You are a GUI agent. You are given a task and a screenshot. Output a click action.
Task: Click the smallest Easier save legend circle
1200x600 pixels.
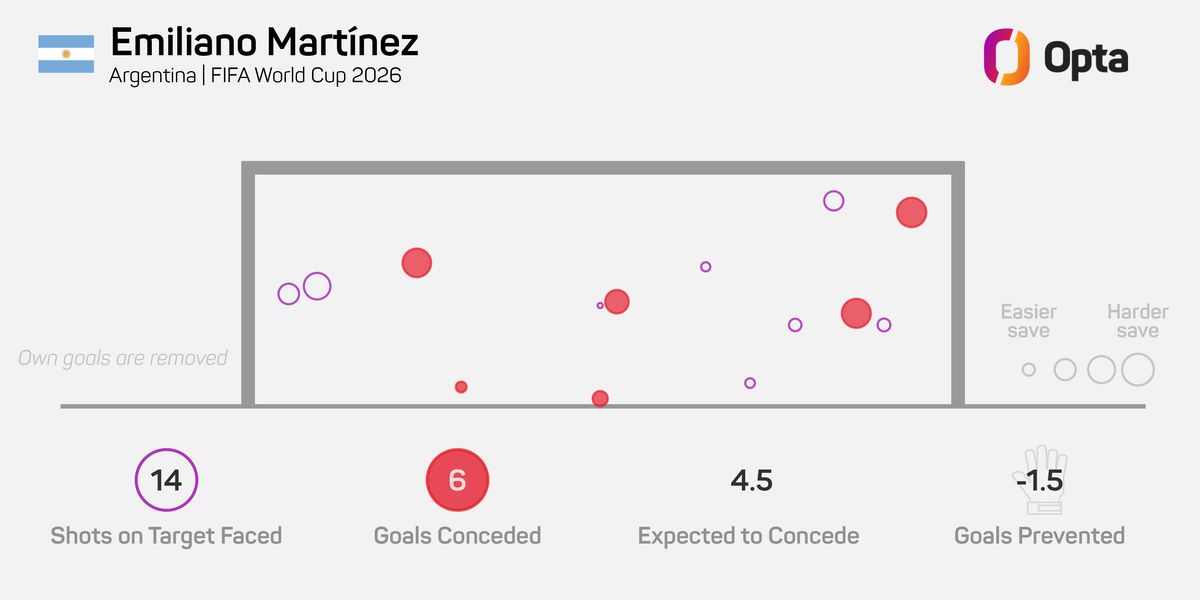pos(1029,370)
